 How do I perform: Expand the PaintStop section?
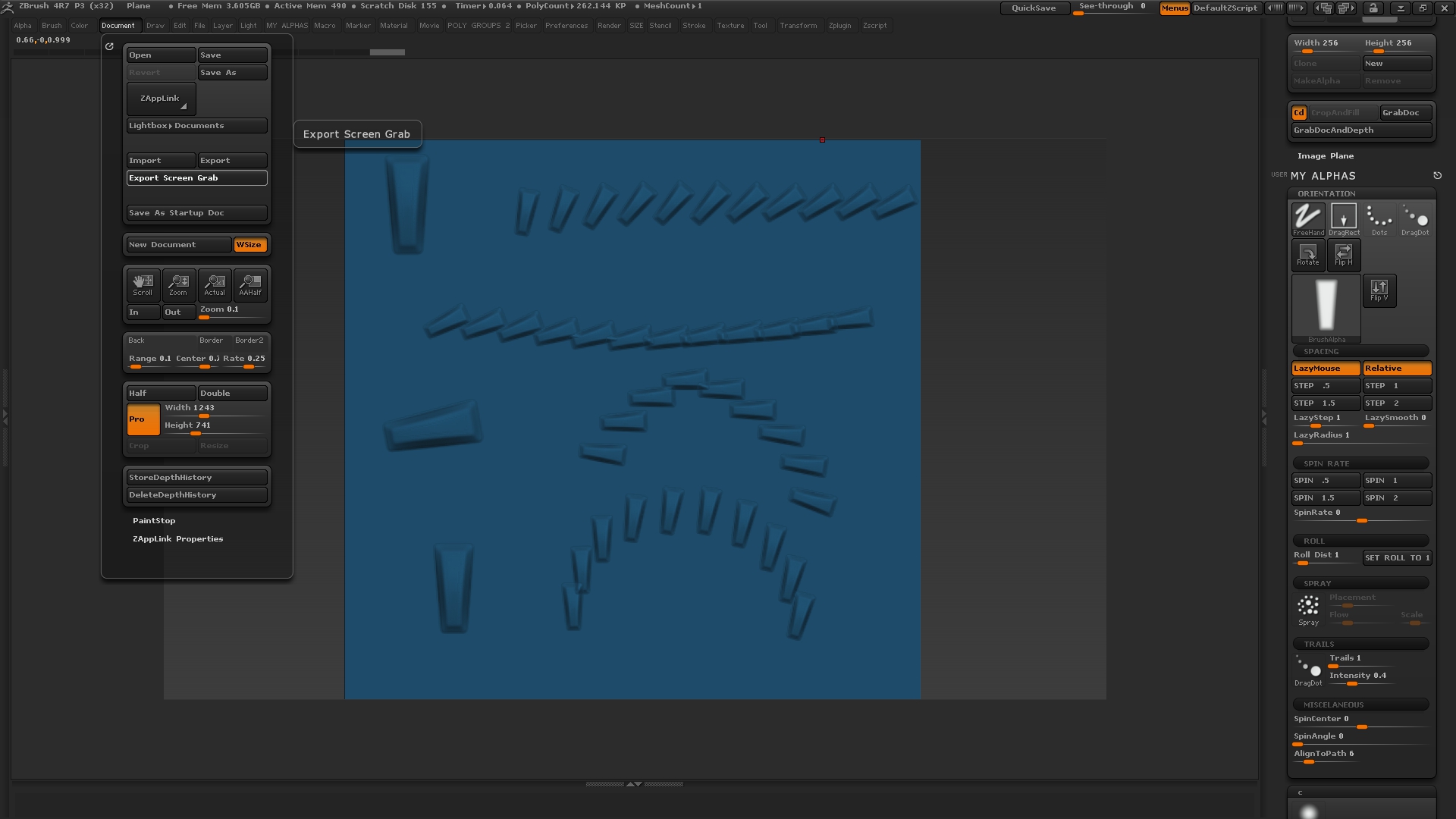(154, 521)
